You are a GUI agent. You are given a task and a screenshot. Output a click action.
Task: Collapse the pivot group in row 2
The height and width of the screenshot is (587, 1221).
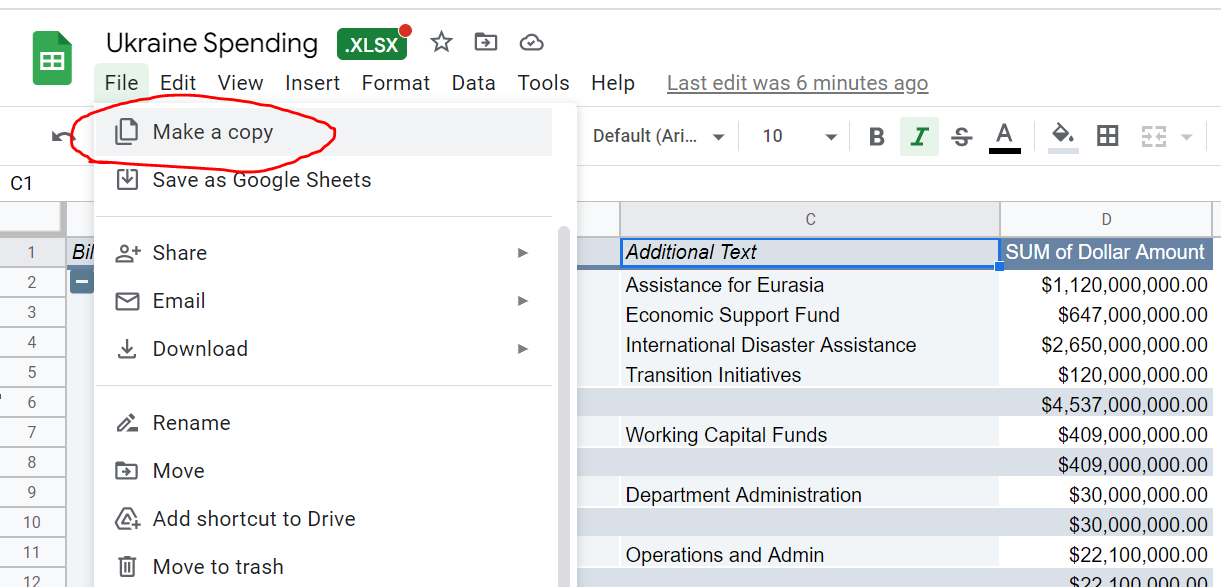point(82,282)
